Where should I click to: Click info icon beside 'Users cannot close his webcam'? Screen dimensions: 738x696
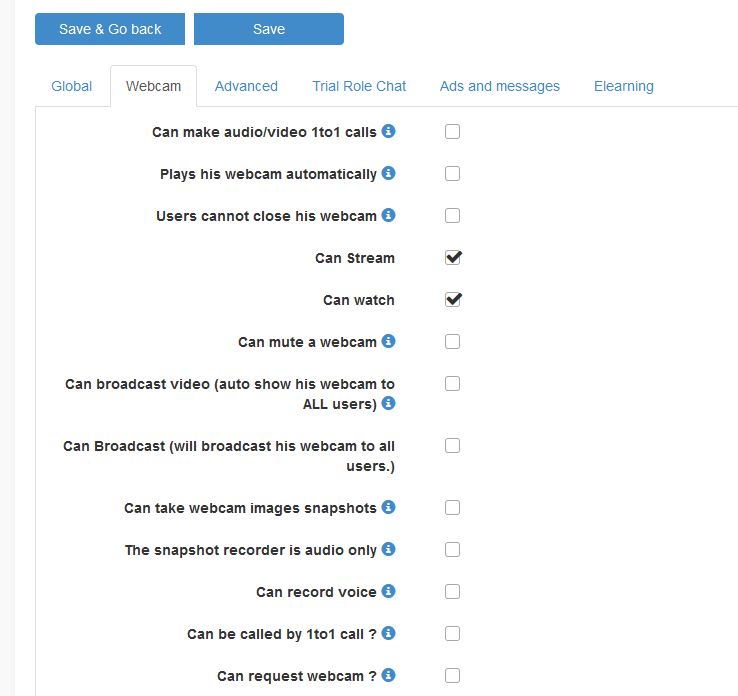(389, 215)
